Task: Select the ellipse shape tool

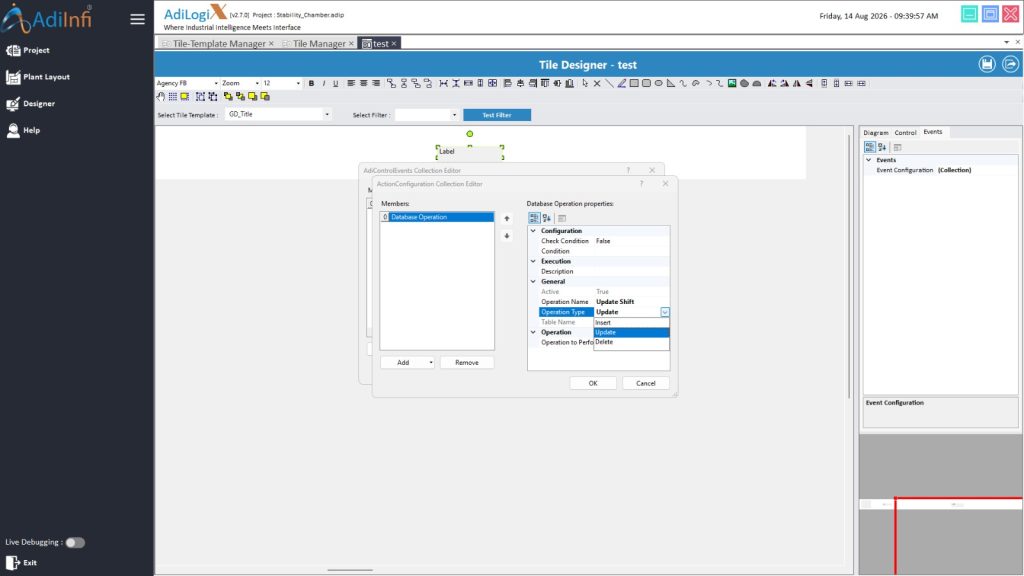Action: pos(659,84)
